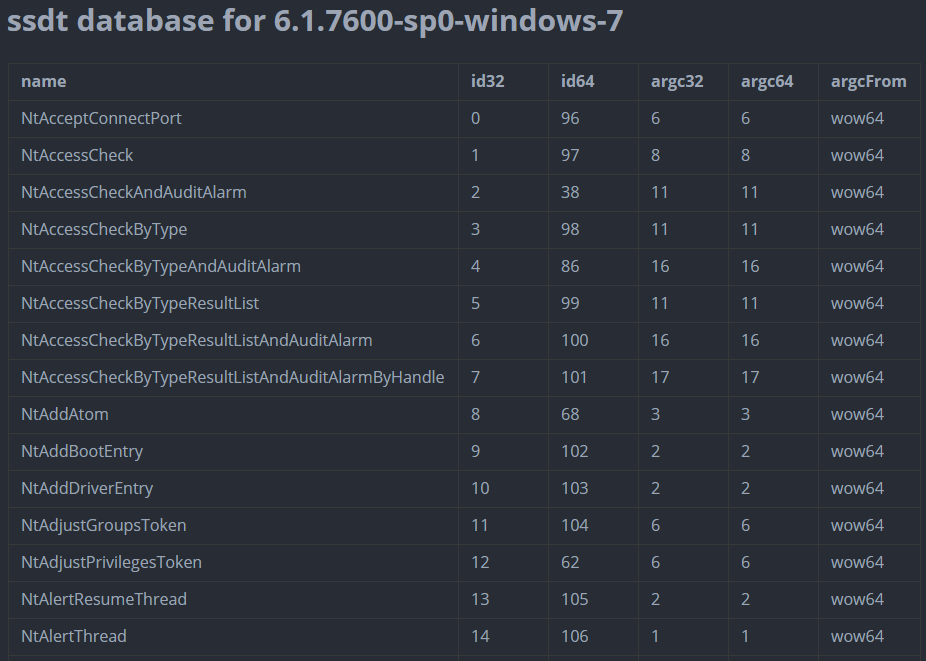Viewport: 926px width, 661px height.
Task: Click NtAccessCheckByTypeResultList in the name column
Action: point(140,304)
